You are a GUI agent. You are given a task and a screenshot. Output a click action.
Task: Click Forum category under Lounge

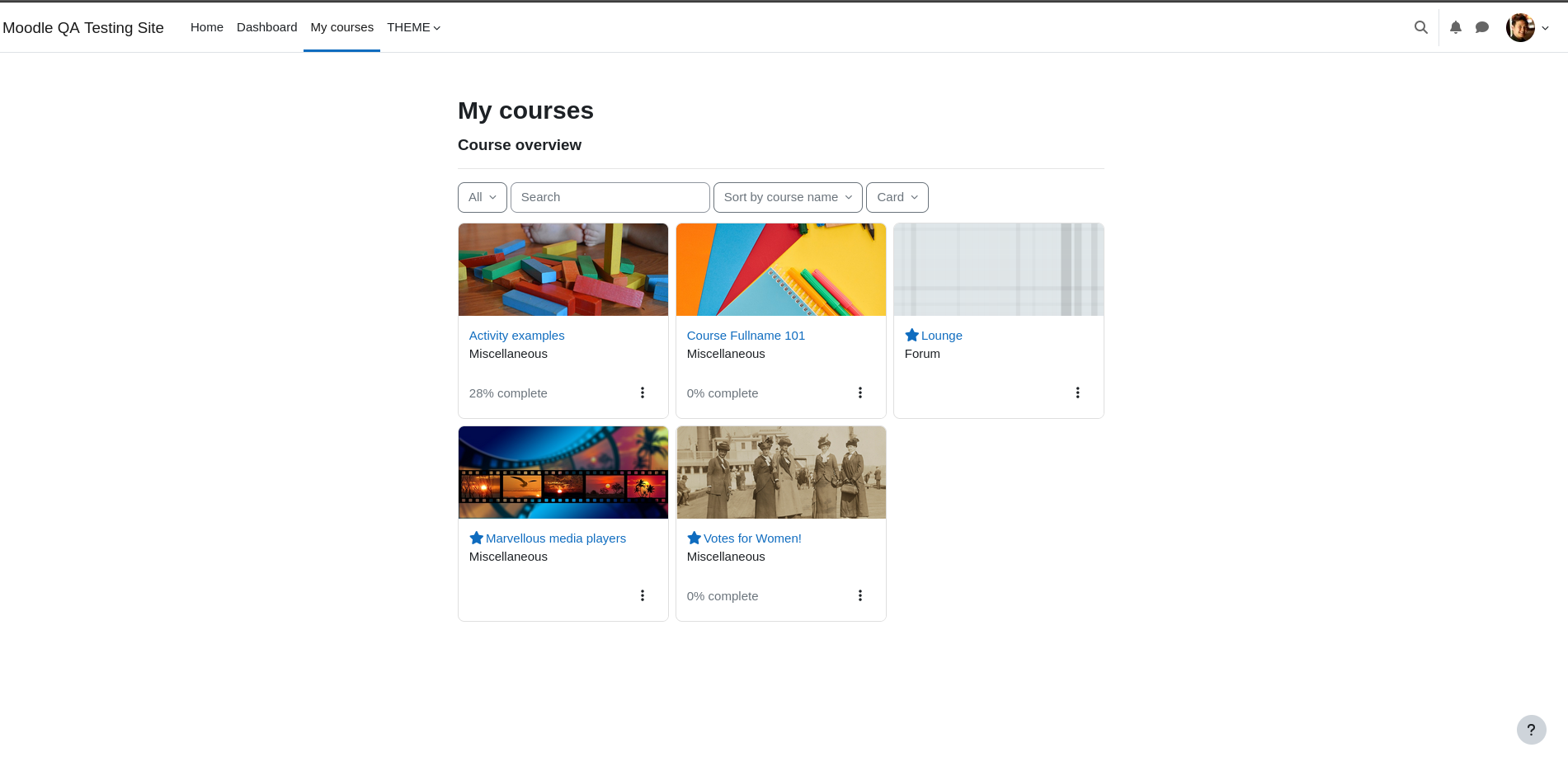tap(922, 354)
